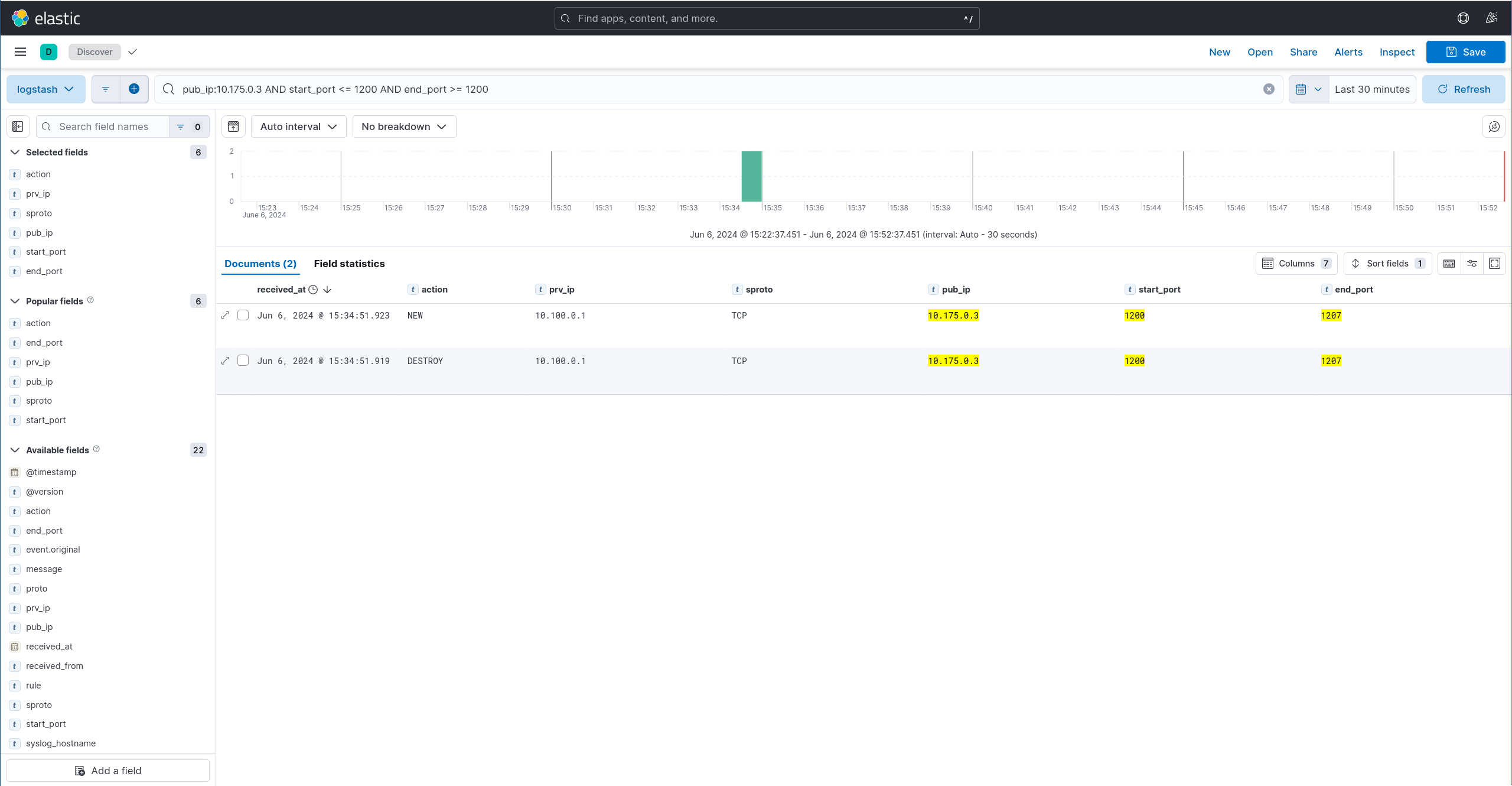Click highlighted 1207 in the NEW row

[x=1331, y=316]
